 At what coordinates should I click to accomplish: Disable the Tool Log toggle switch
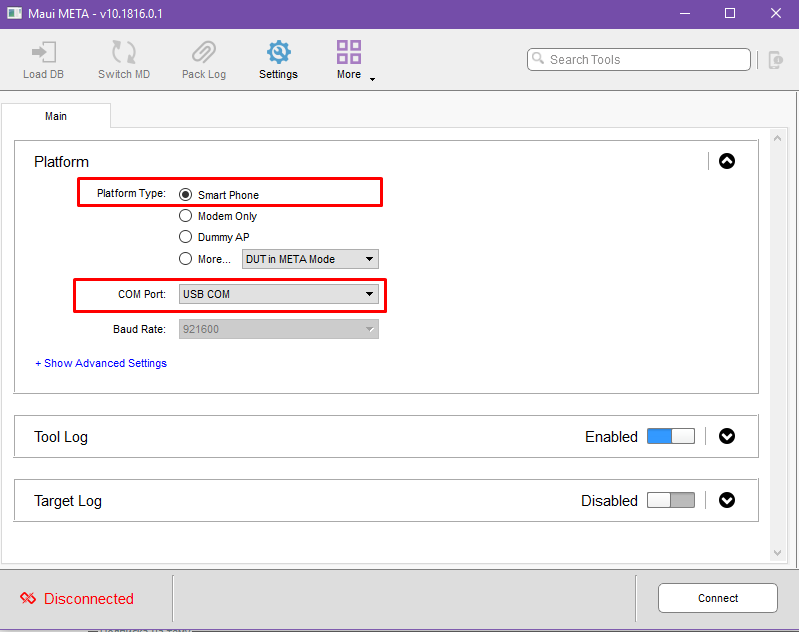(670, 436)
